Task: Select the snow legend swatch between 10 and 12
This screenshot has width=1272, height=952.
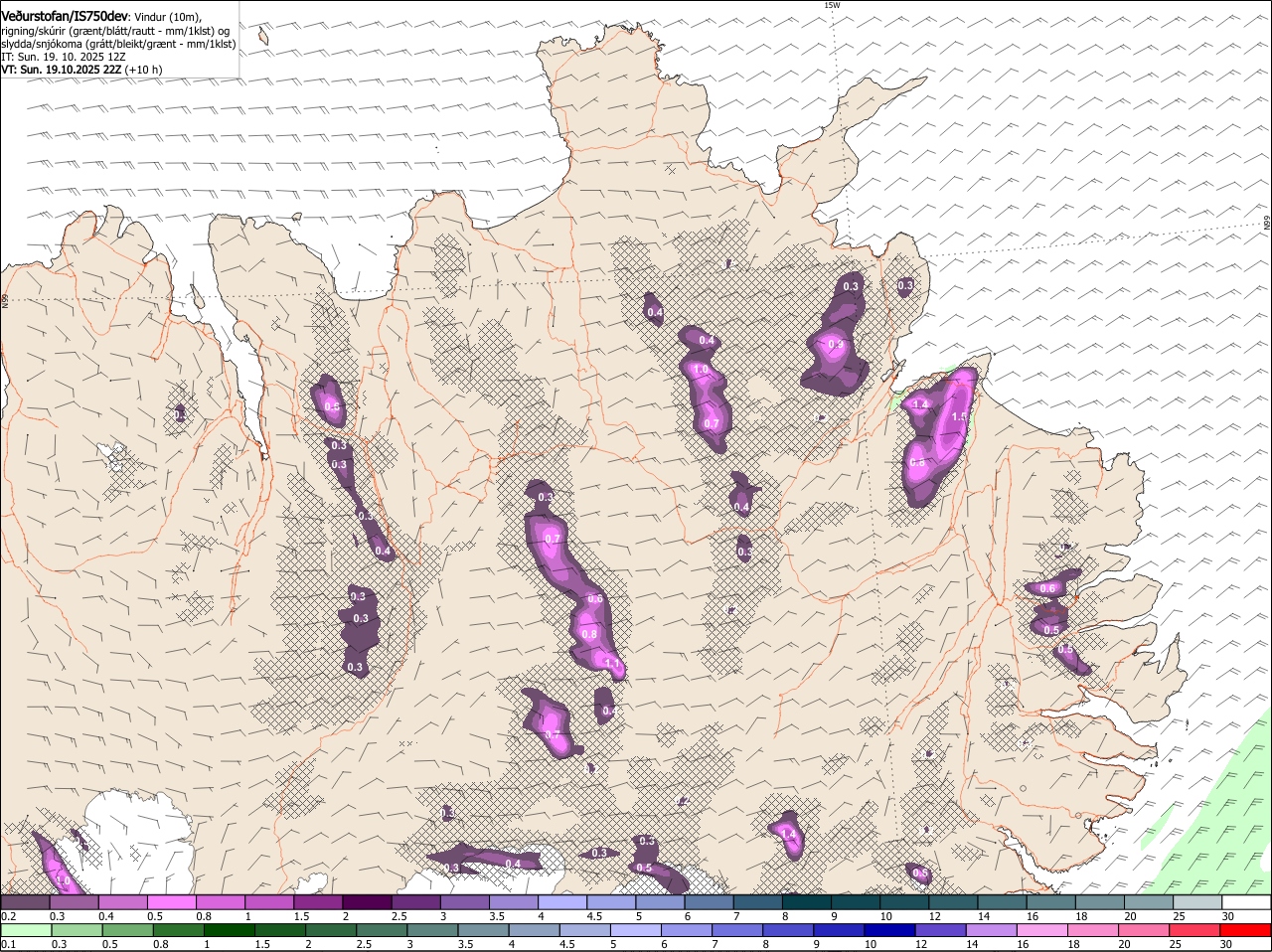Action: 904,902
